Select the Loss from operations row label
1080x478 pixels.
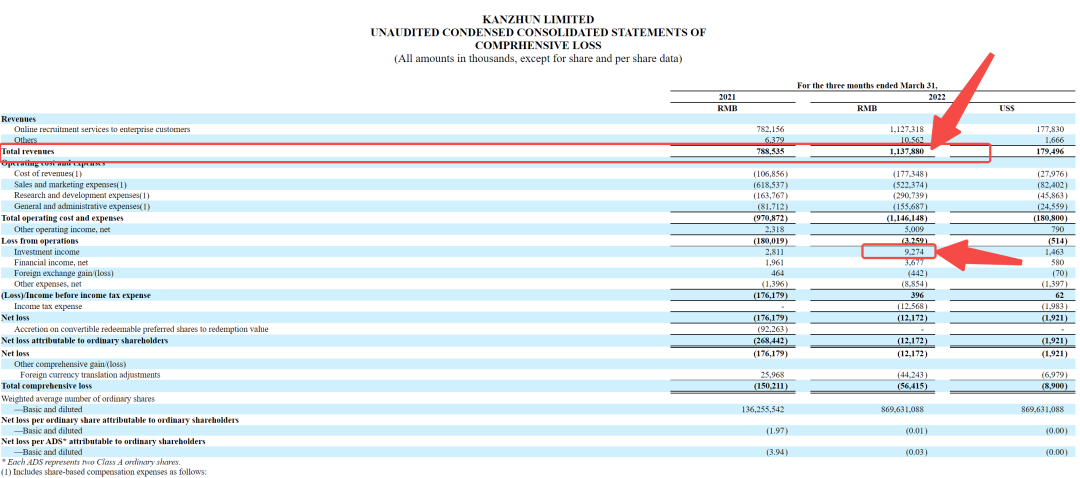pyautogui.click(x=39, y=241)
